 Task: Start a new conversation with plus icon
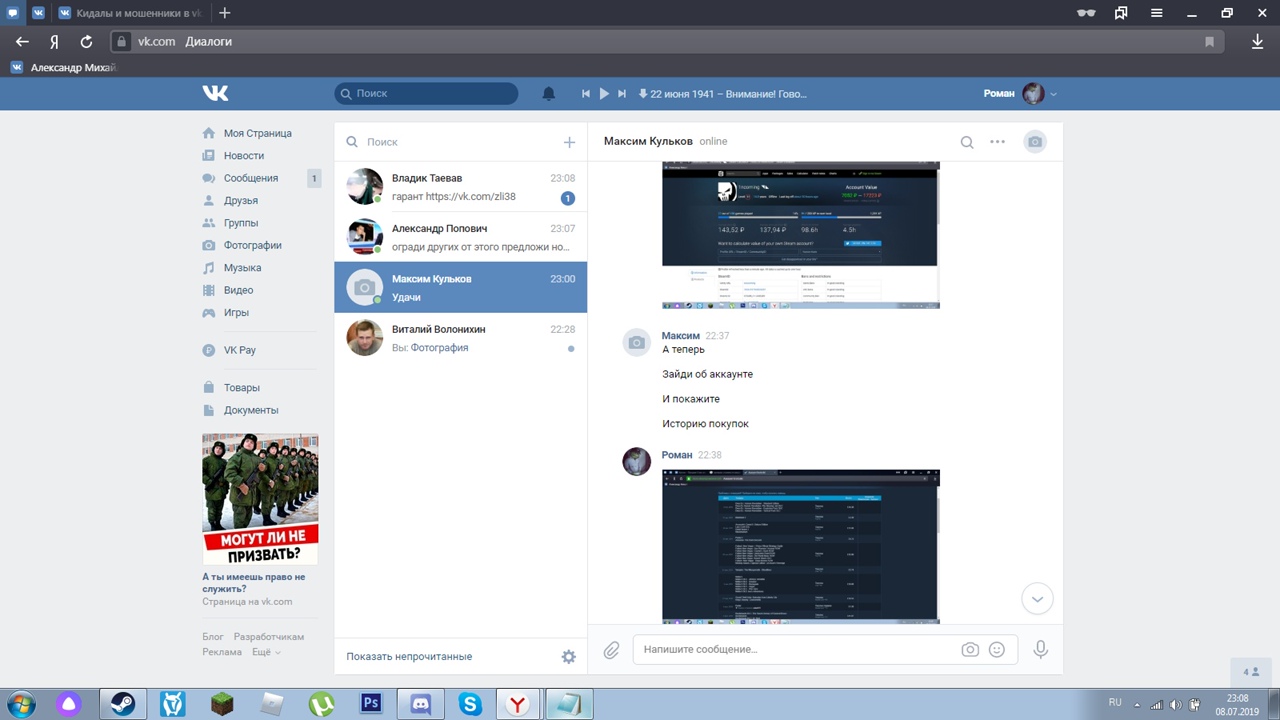click(x=569, y=142)
